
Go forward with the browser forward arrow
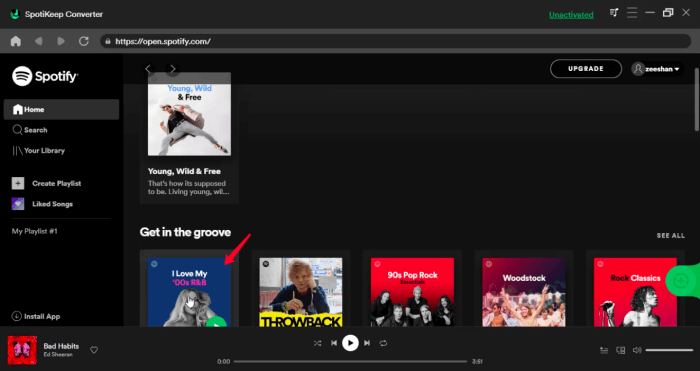61,42
